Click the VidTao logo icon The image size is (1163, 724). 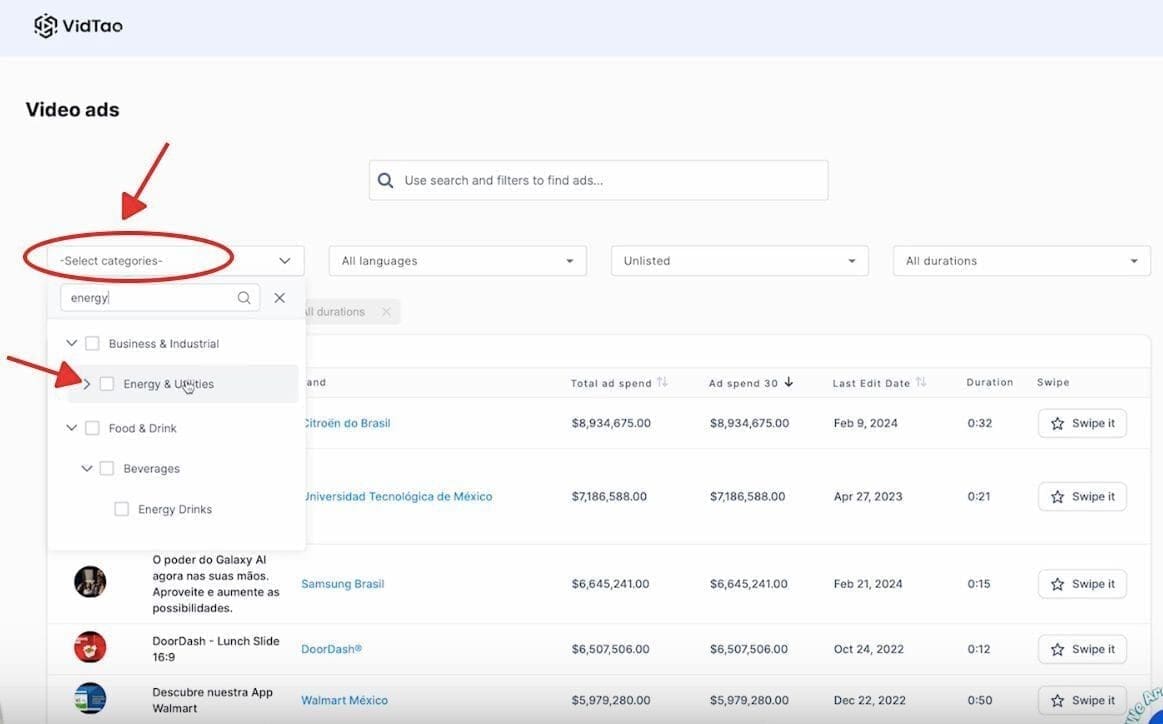pos(46,26)
